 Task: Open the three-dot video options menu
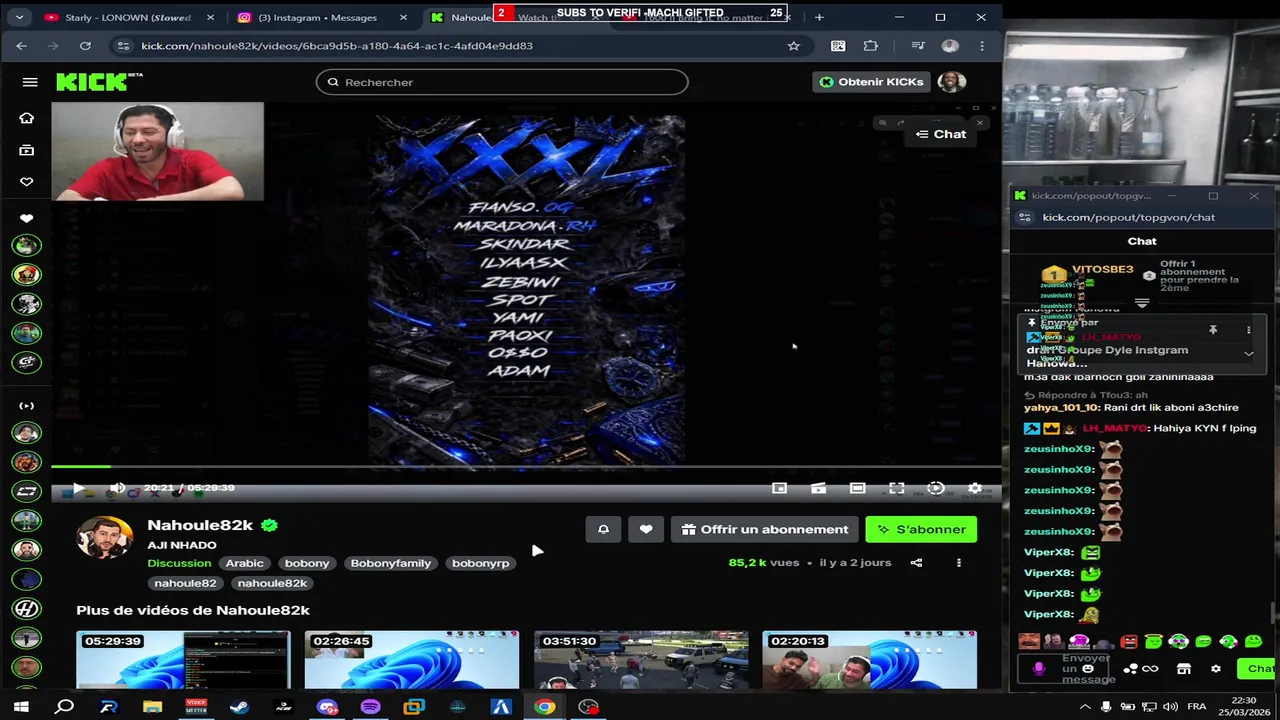point(958,563)
